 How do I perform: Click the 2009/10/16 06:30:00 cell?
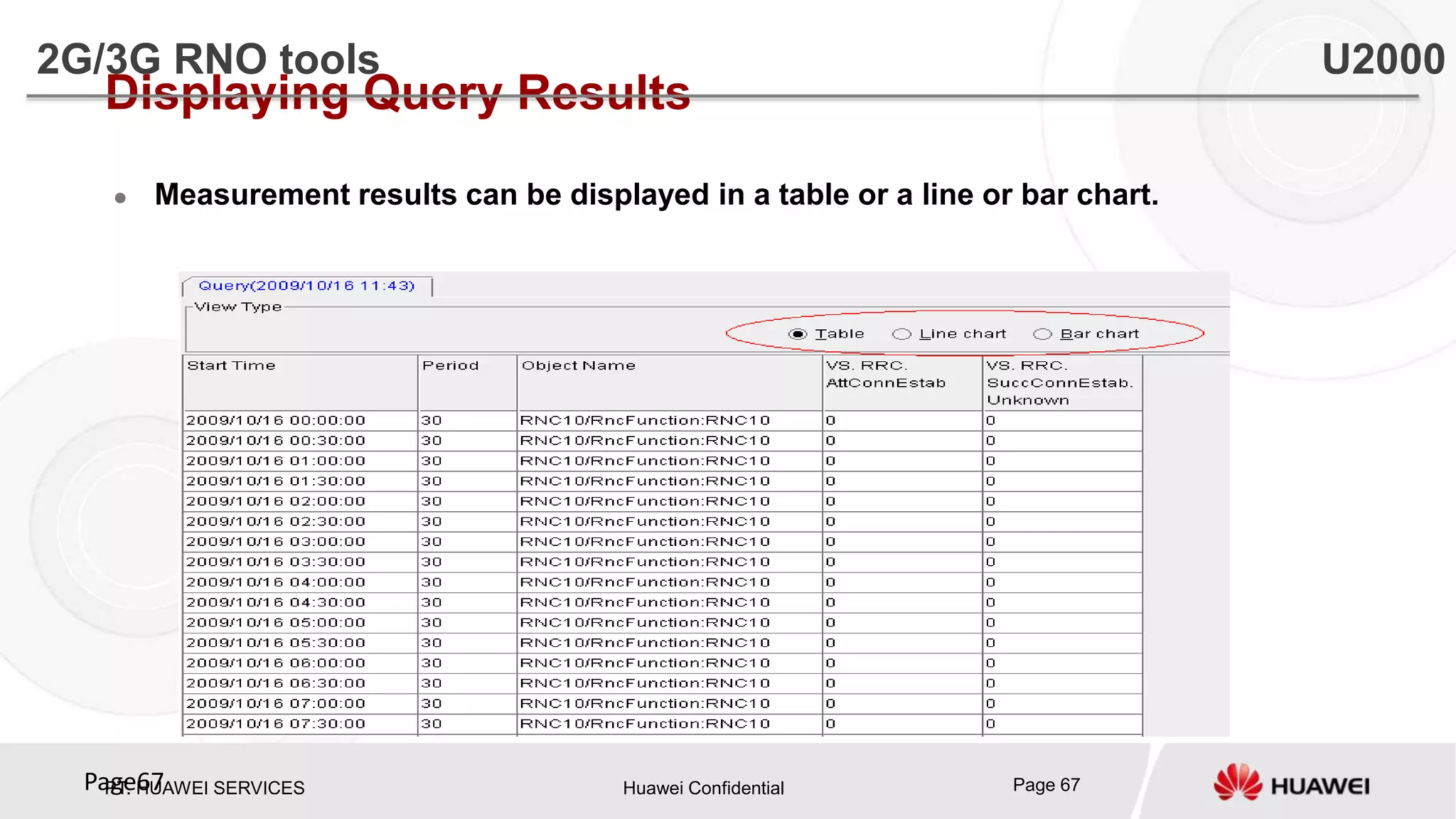click(x=300, y=683)
